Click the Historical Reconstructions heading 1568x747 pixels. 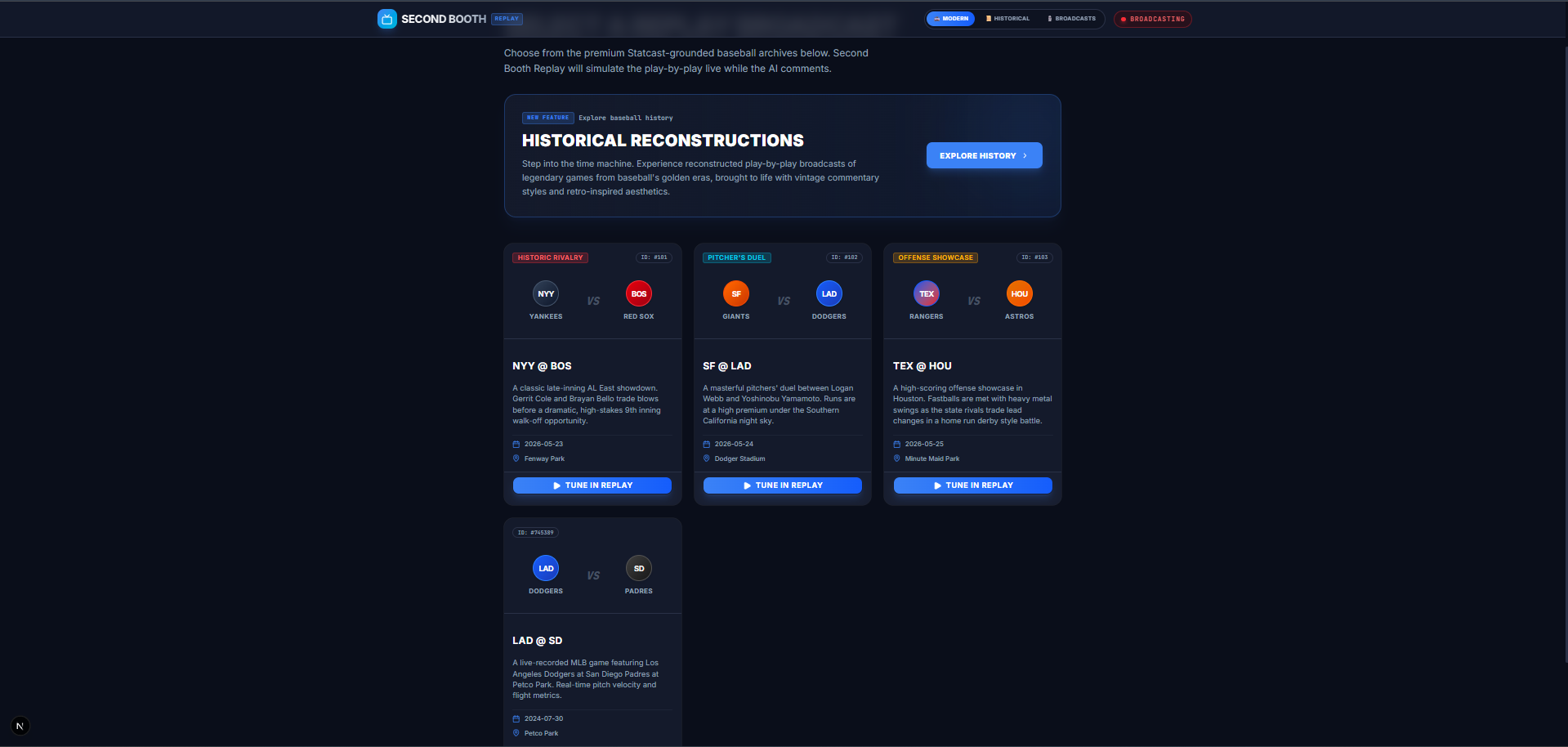(663, 141)
